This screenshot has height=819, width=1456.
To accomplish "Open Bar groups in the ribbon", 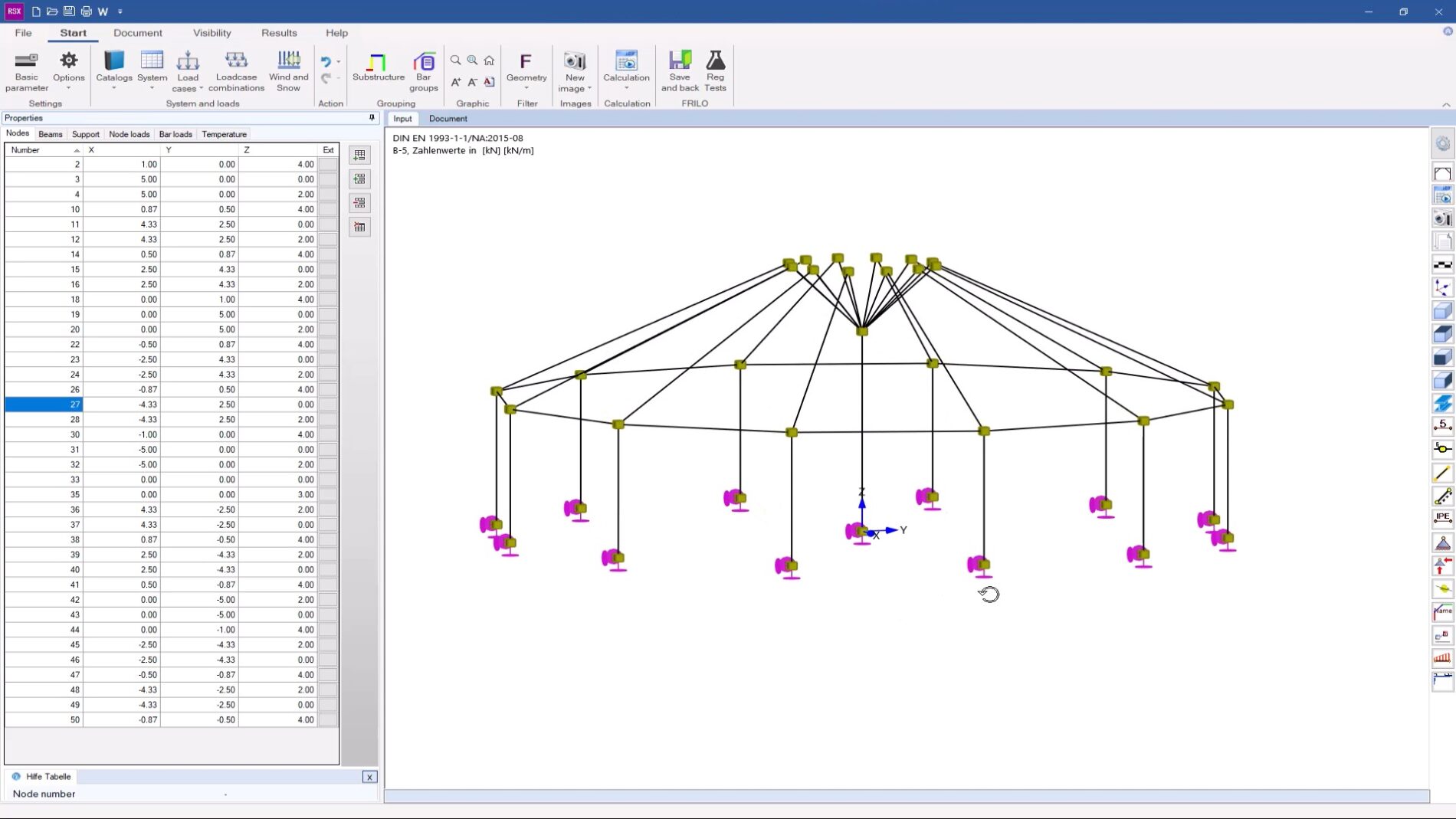I will [x=423, y=70].
